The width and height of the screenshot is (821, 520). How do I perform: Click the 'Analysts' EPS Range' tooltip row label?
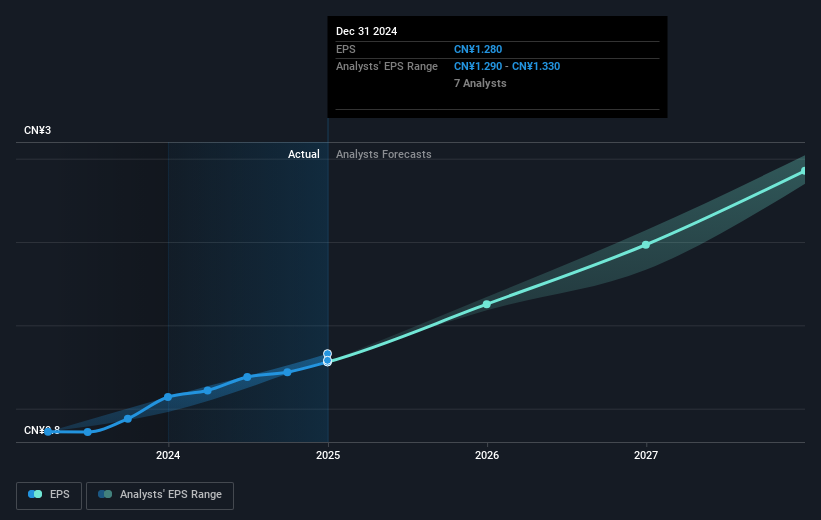pos(387,67)
